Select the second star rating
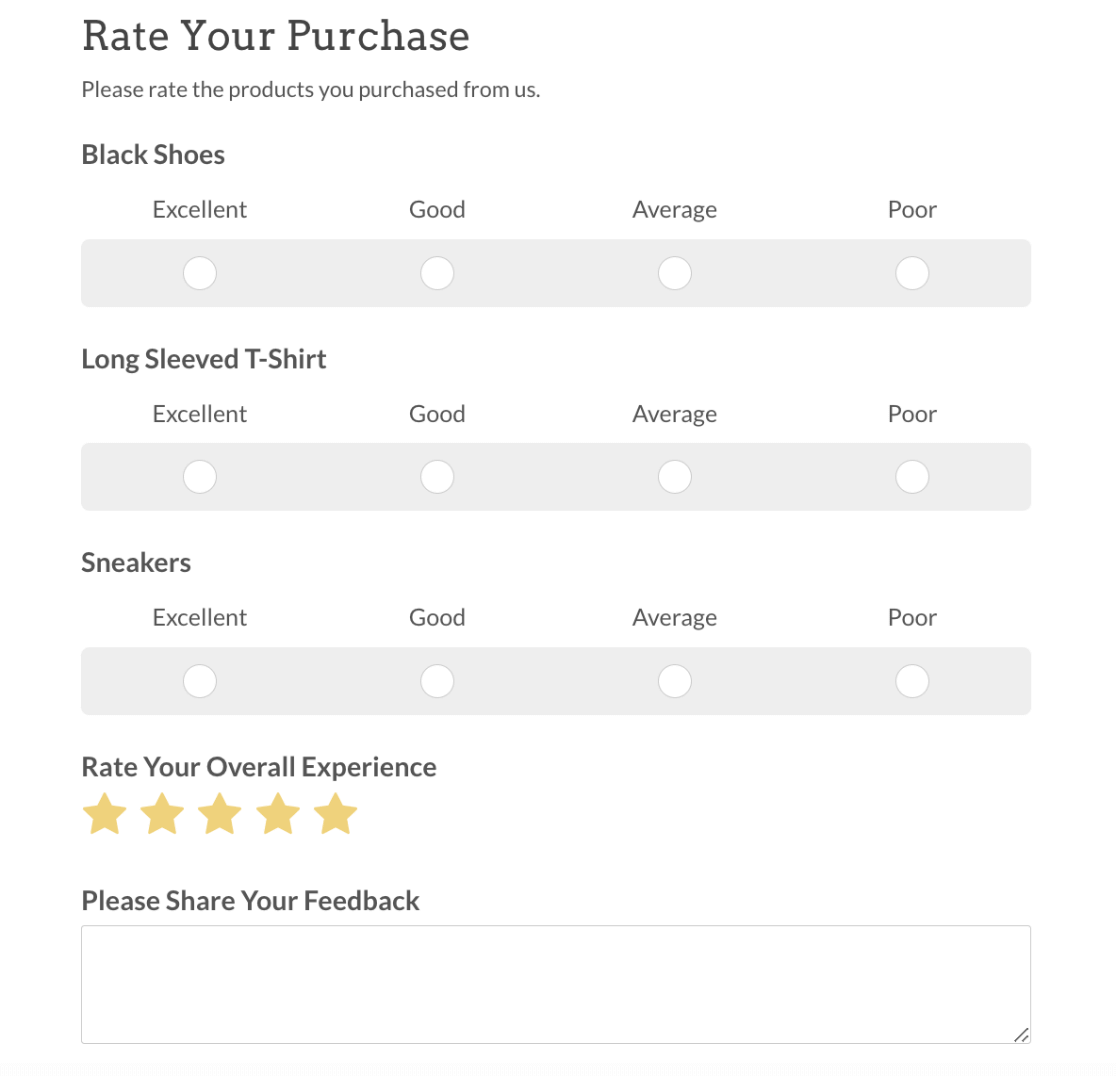This screenshot has width=1116, height=1076. [x=162, y=814]
